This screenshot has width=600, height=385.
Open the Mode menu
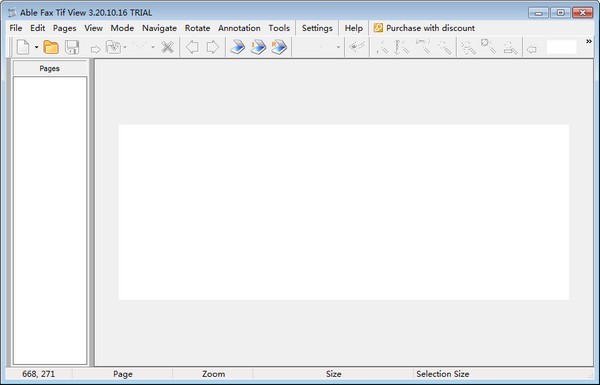pos(122,28)
